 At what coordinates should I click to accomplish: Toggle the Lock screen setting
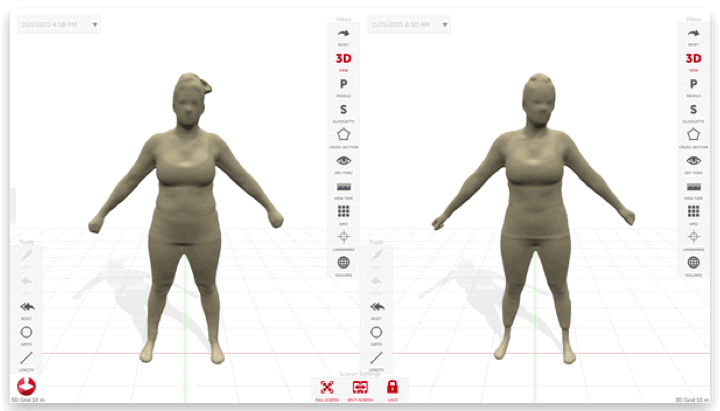point(392,387)
